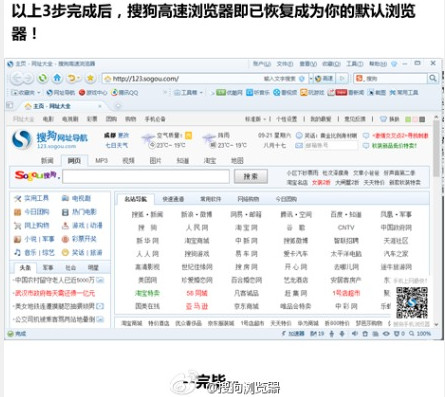The width and height of the screenshot is (445, 397).
Task: Open the 网易·邮箱 link
Action: point(246,214)
